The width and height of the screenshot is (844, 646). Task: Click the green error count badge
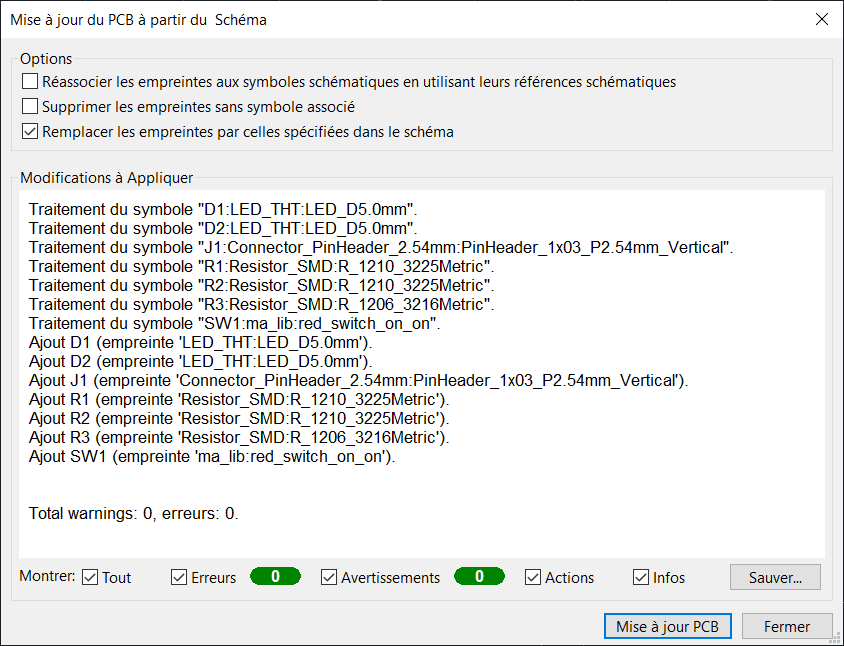click(275, 577)
